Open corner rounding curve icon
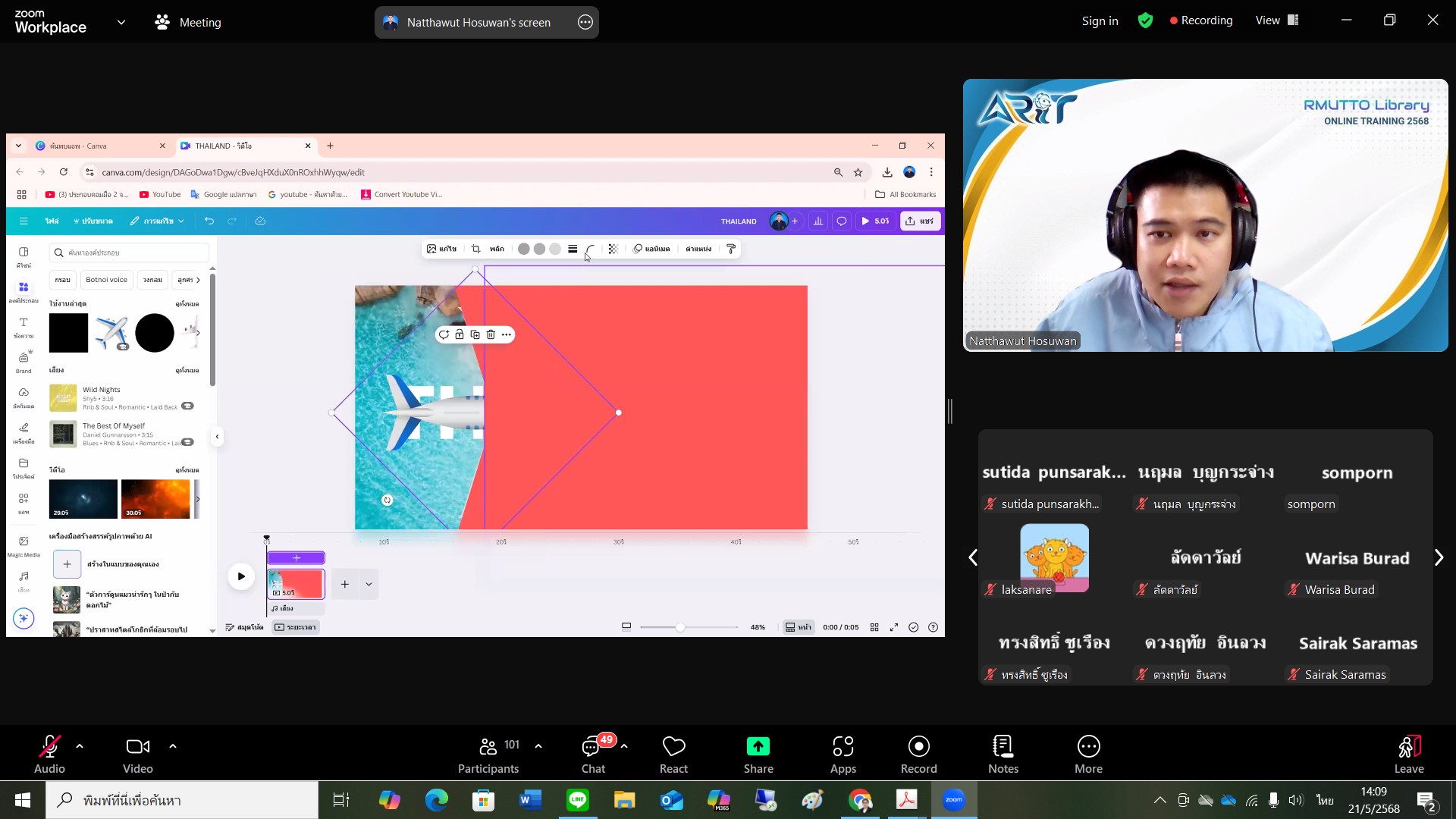Image resolution: width=1456 pixels, height=819 pixels. click(x=590, y=249)
